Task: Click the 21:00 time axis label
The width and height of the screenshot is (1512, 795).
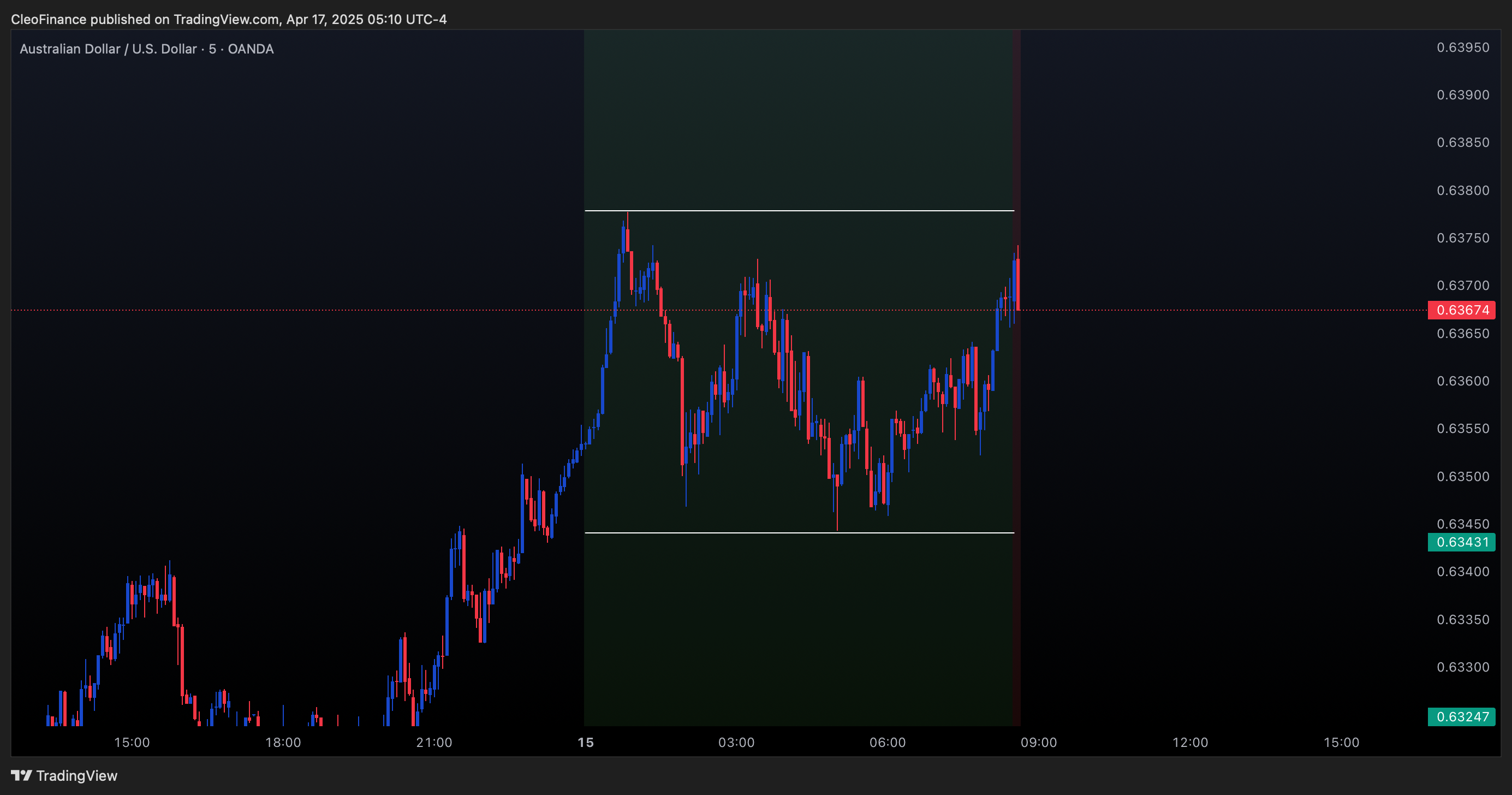Action: point(434,743)
